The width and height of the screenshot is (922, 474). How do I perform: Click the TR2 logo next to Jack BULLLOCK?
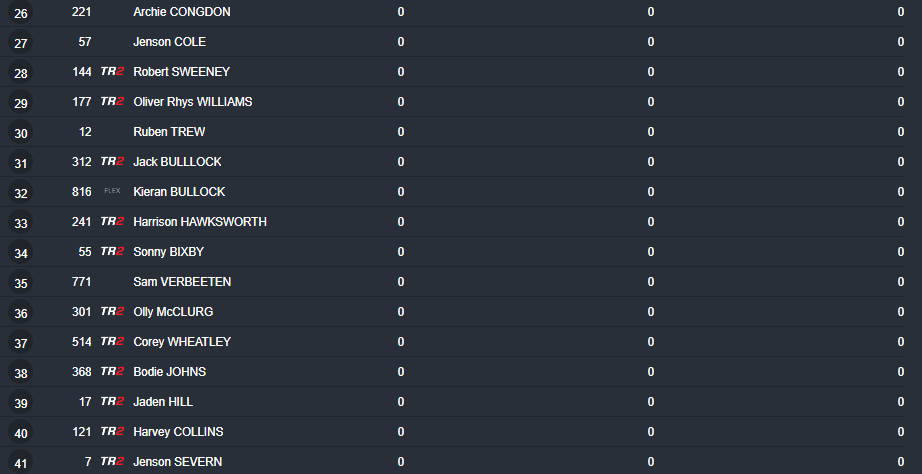point(112,162)
